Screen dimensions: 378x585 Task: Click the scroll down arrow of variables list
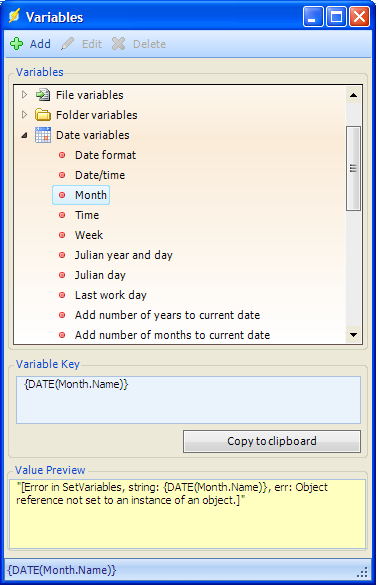(x=353, y=335)
